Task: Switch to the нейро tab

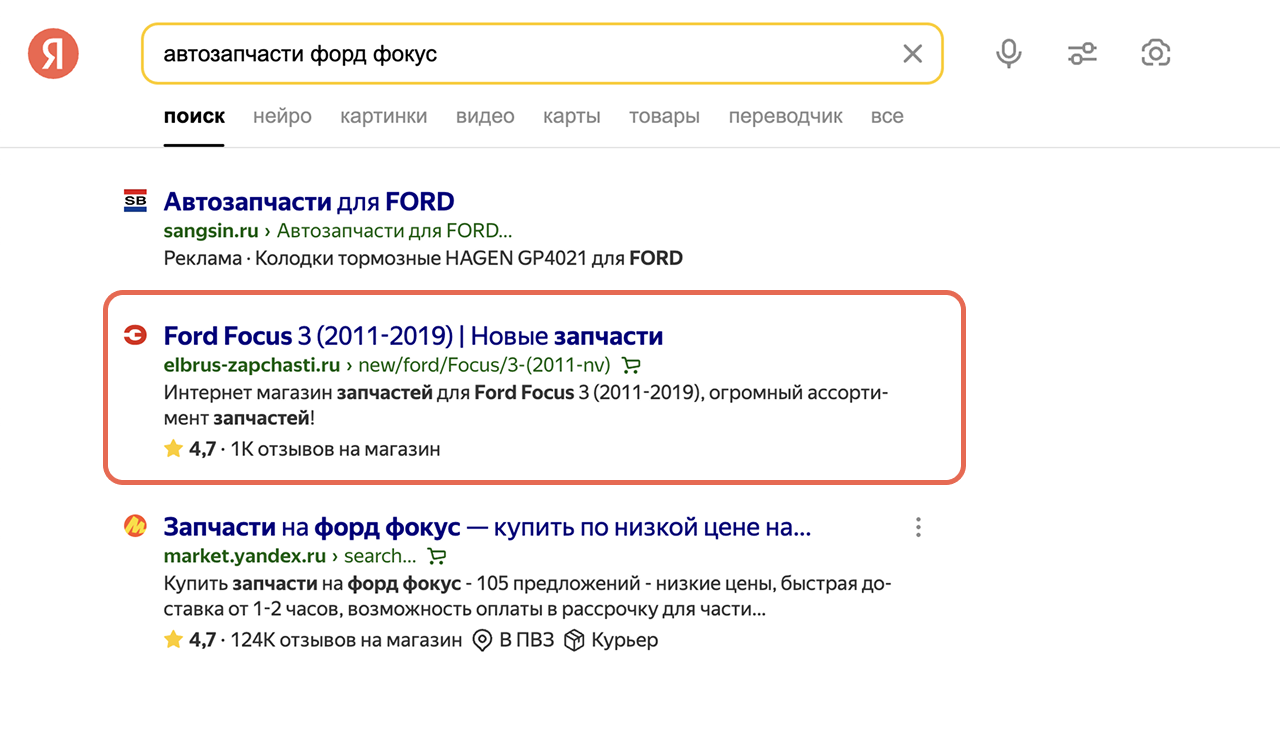Action: pos(282,116)
